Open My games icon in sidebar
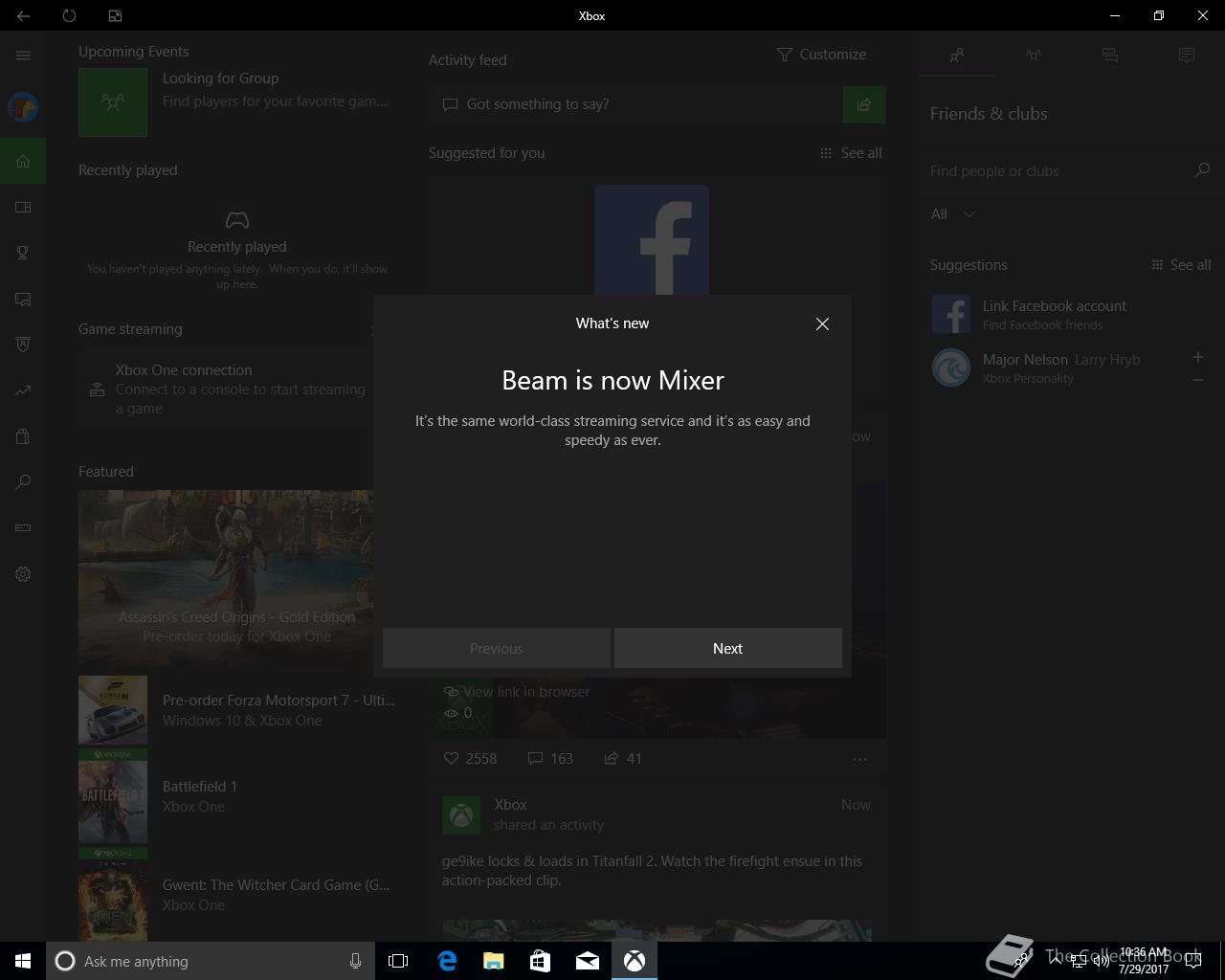 [x=23, y=207]
